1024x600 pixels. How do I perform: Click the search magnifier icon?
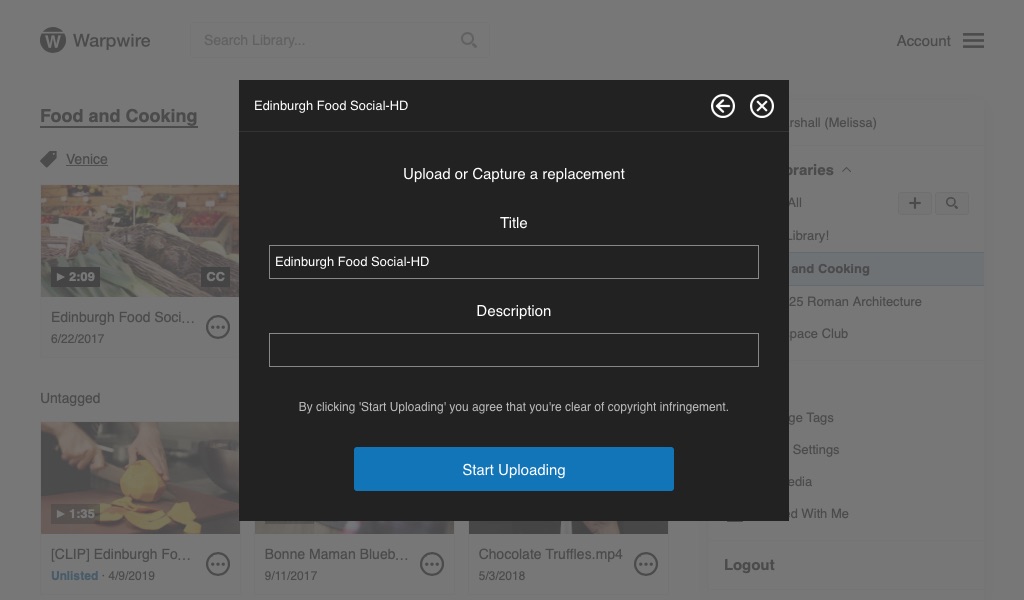(x=468, y=40)
